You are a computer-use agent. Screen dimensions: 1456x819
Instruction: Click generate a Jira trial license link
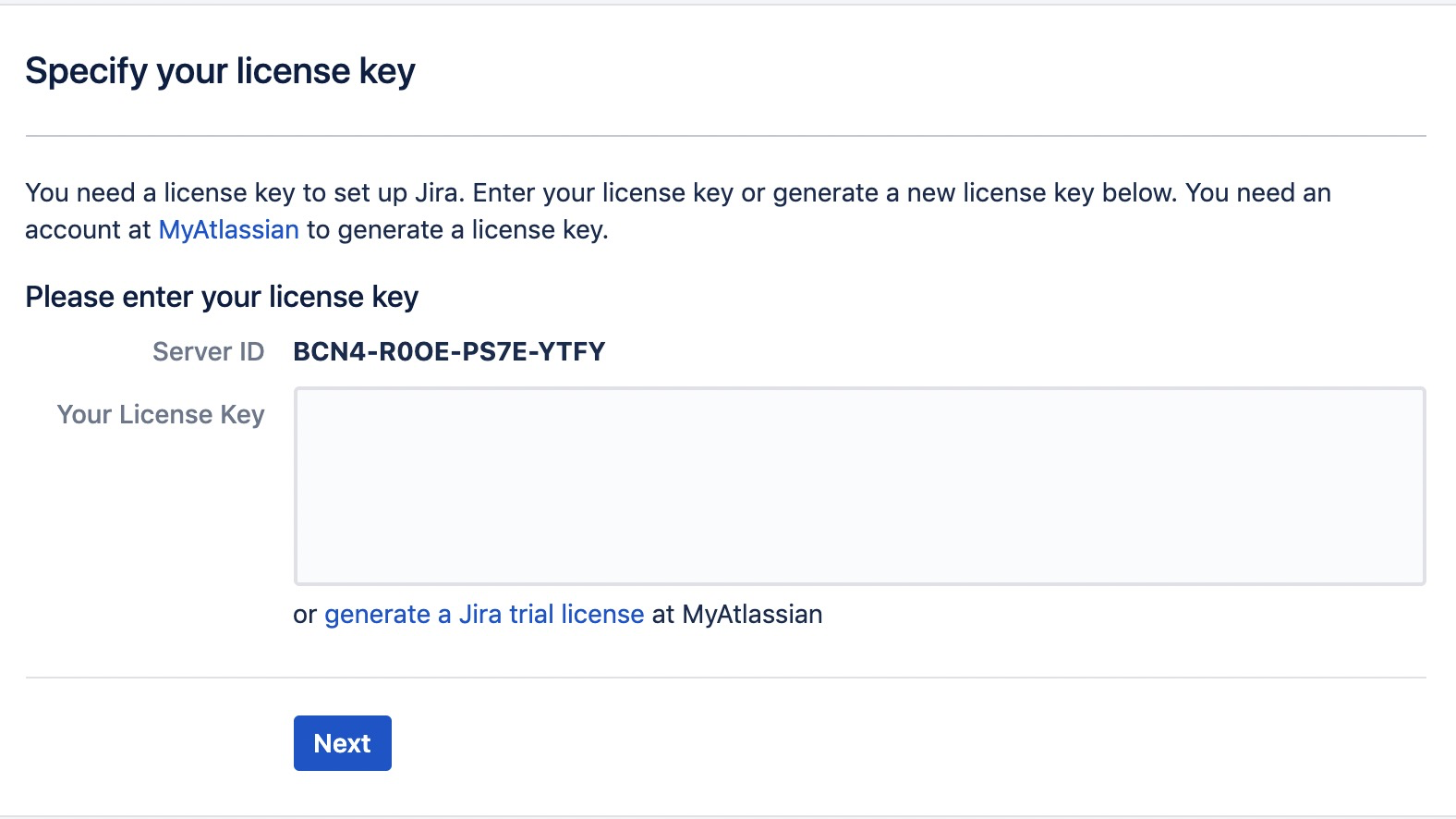(483, 615)
